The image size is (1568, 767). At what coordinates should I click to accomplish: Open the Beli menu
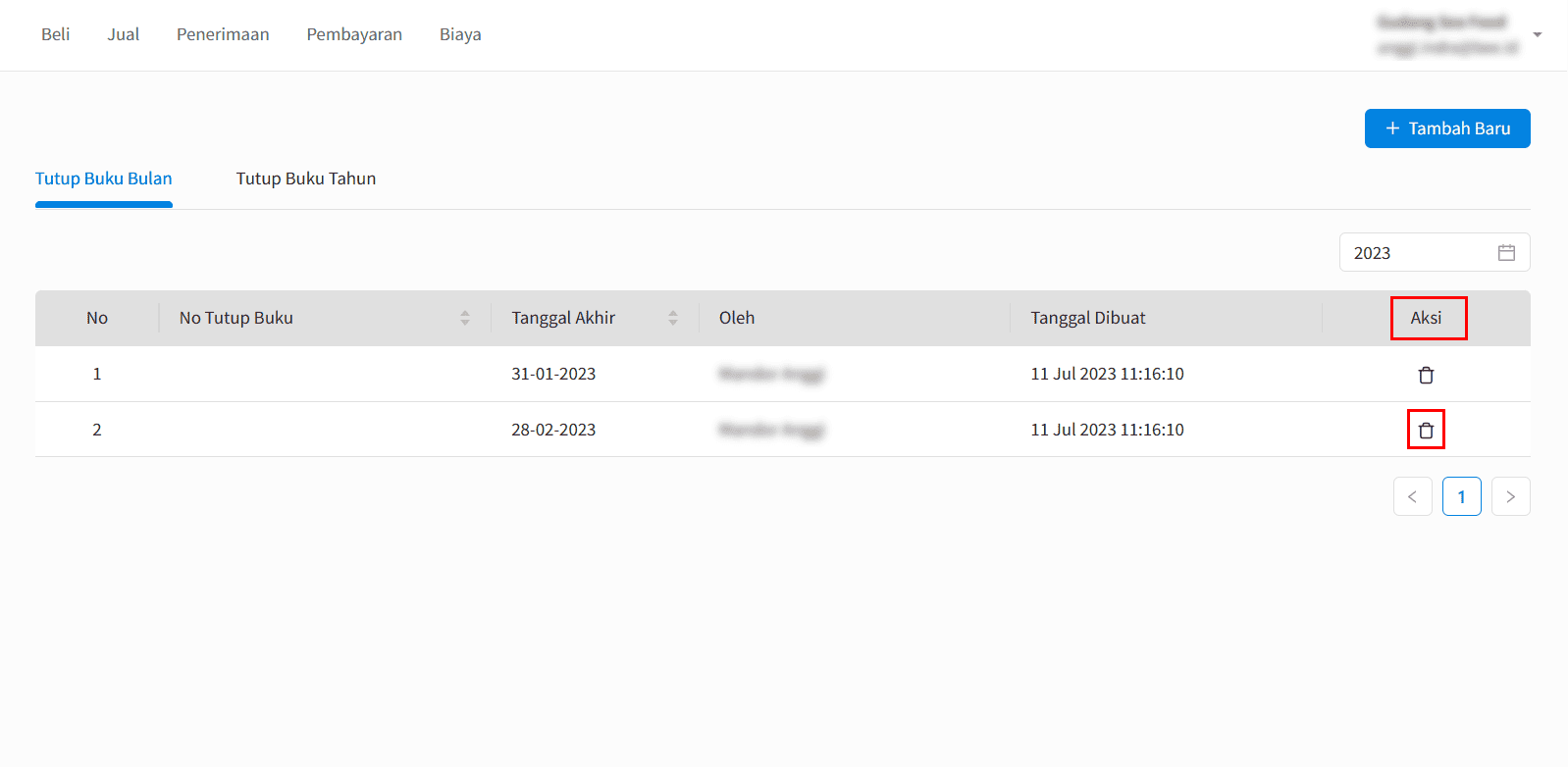[56, 34]
